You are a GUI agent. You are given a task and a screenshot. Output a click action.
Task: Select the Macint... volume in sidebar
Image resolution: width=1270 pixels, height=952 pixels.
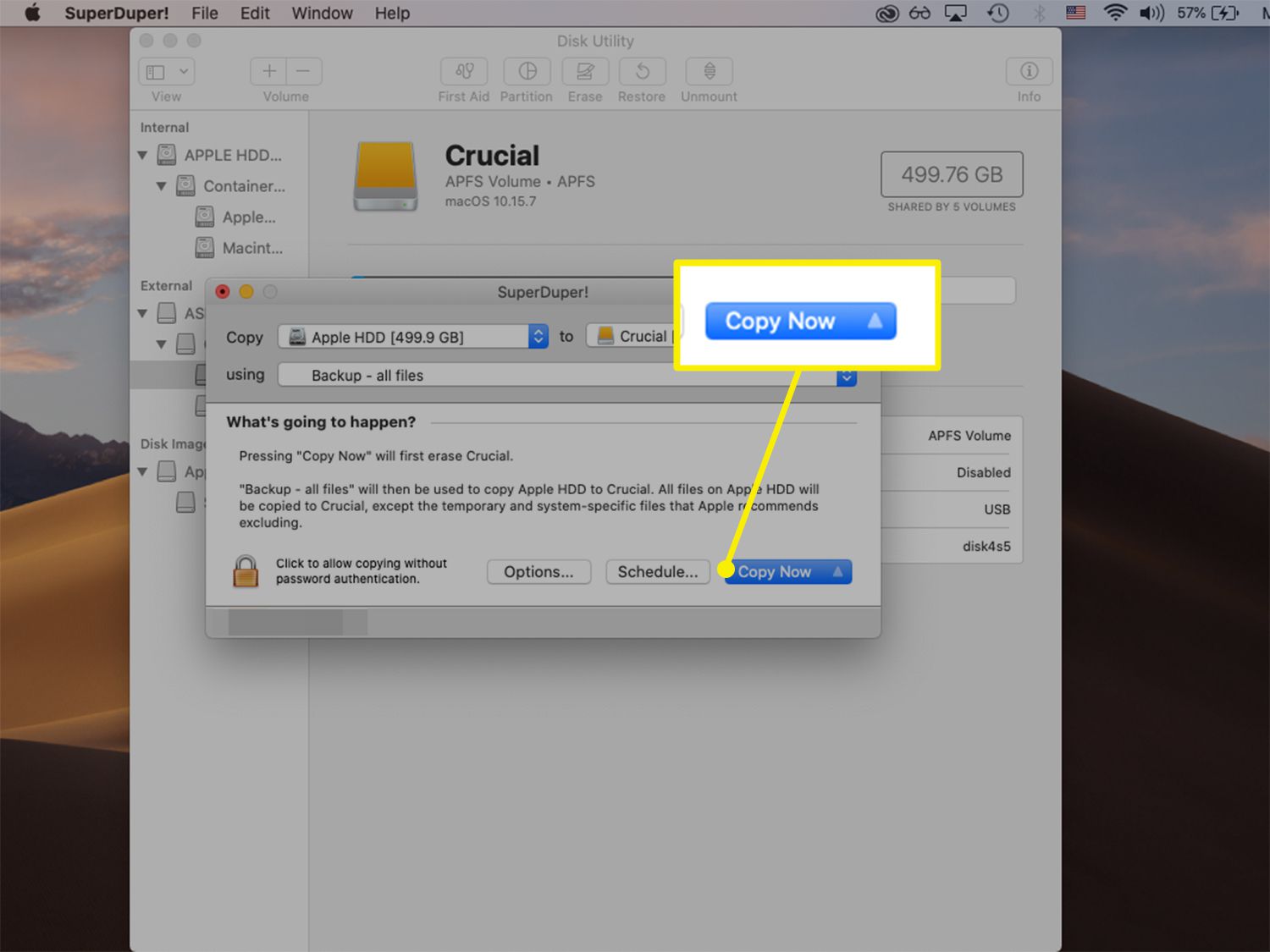pos(252,248)
